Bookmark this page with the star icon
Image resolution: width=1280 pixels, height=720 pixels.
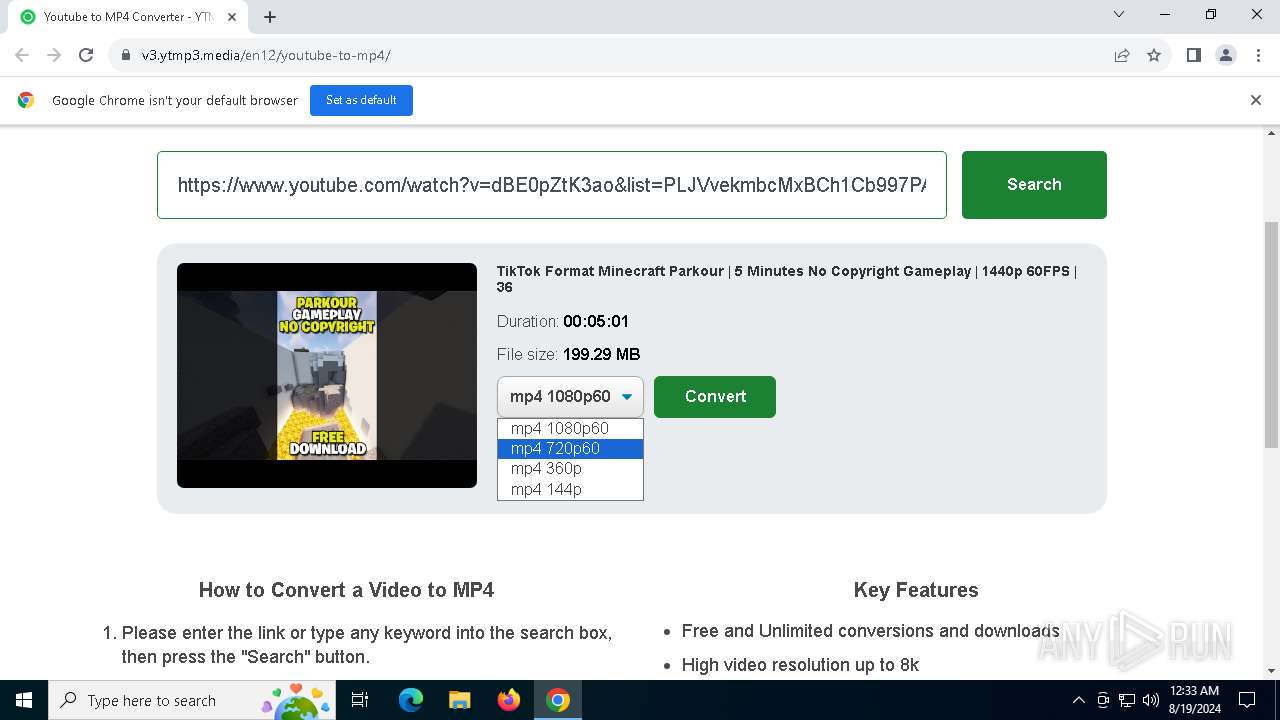(1154, 55)
